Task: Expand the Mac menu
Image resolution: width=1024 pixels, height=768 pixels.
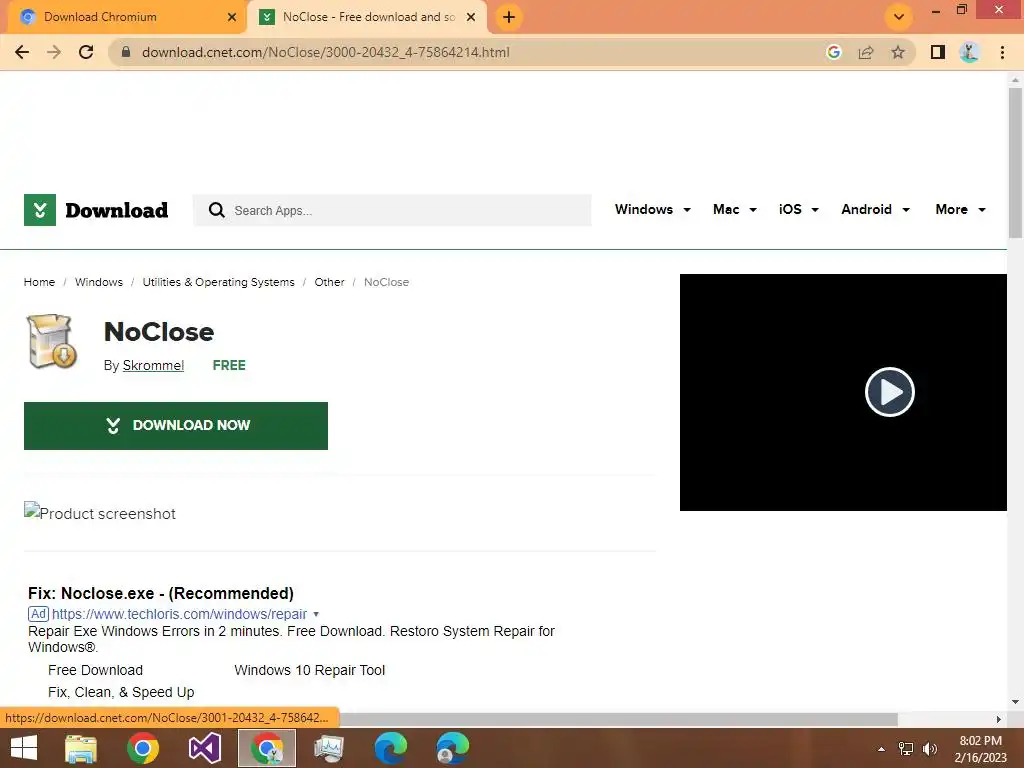Action: click(x=735, y=210)
